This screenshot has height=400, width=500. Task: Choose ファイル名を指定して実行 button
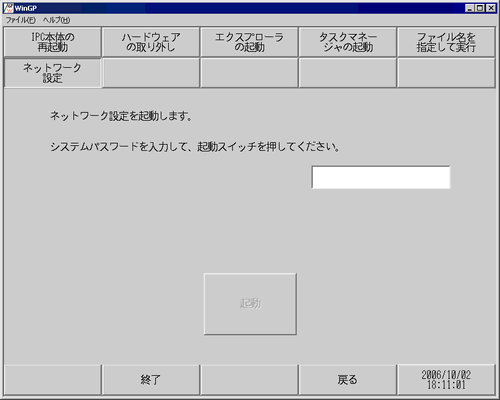(446, 42)
